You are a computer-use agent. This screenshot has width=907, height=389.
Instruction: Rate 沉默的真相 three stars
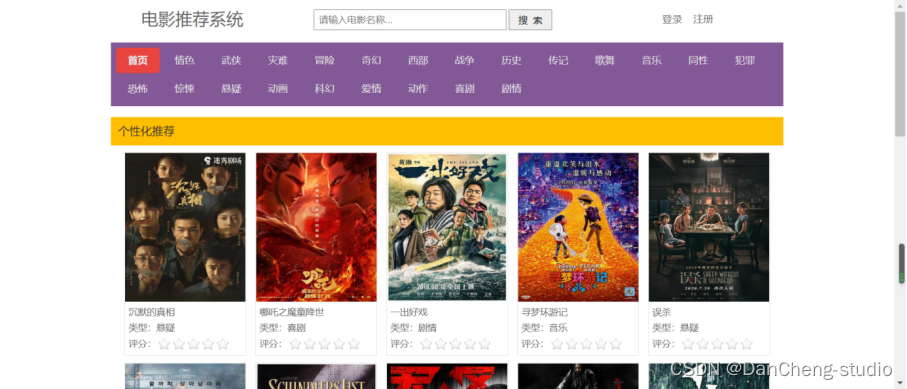[x=194, y=344]
